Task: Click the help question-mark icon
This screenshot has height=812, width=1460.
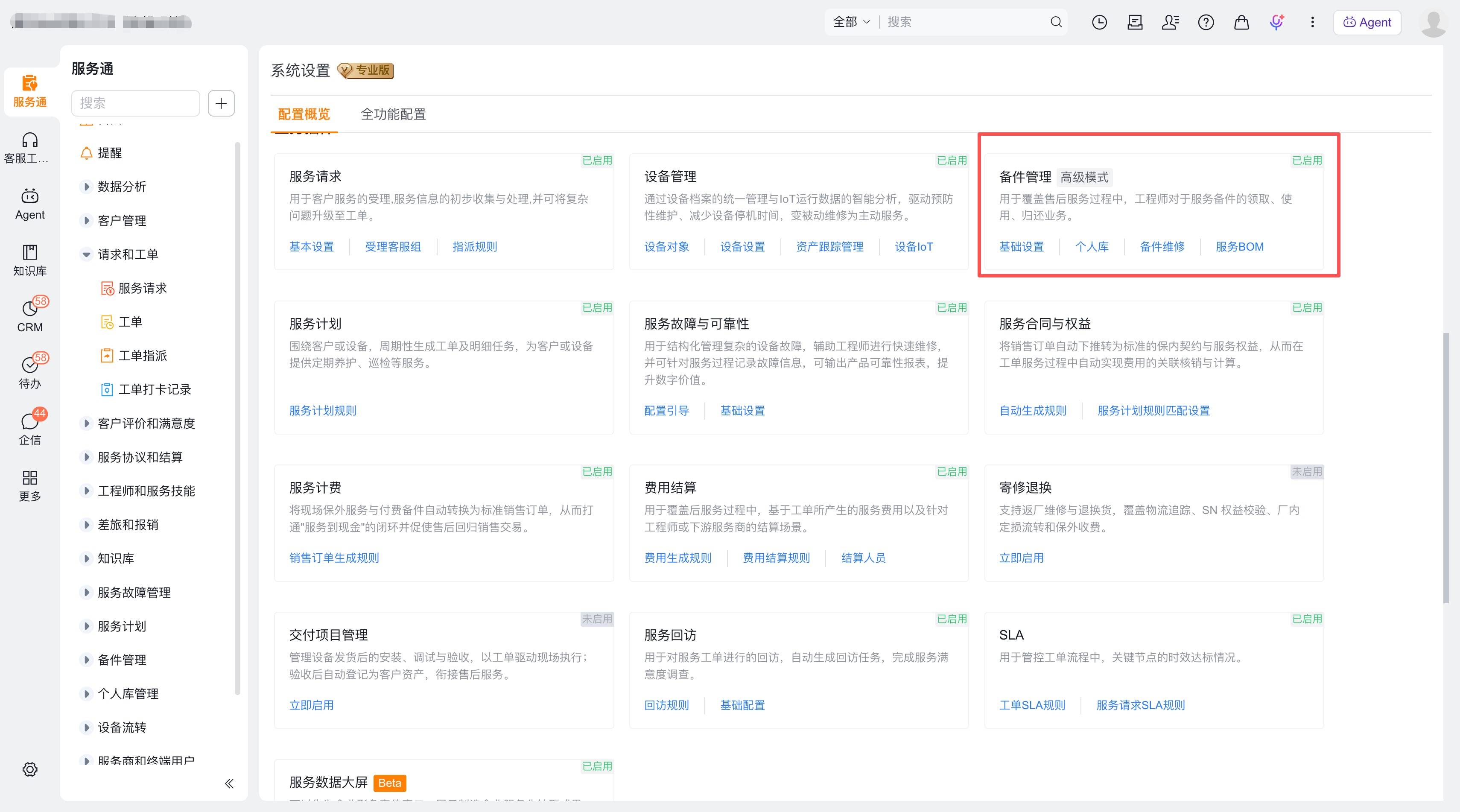Action: point(1206,22)
